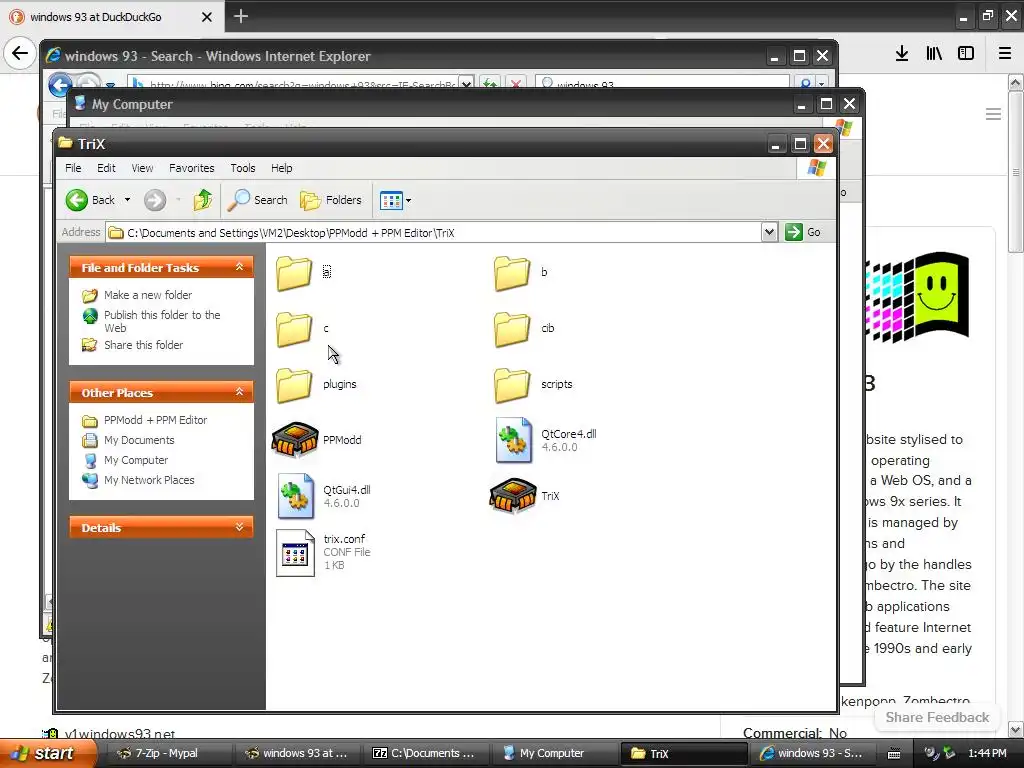This screenshot has height=768, width=1024.
Task: Open Back history dropdown arrow
Action: click(x=127, y=200)
